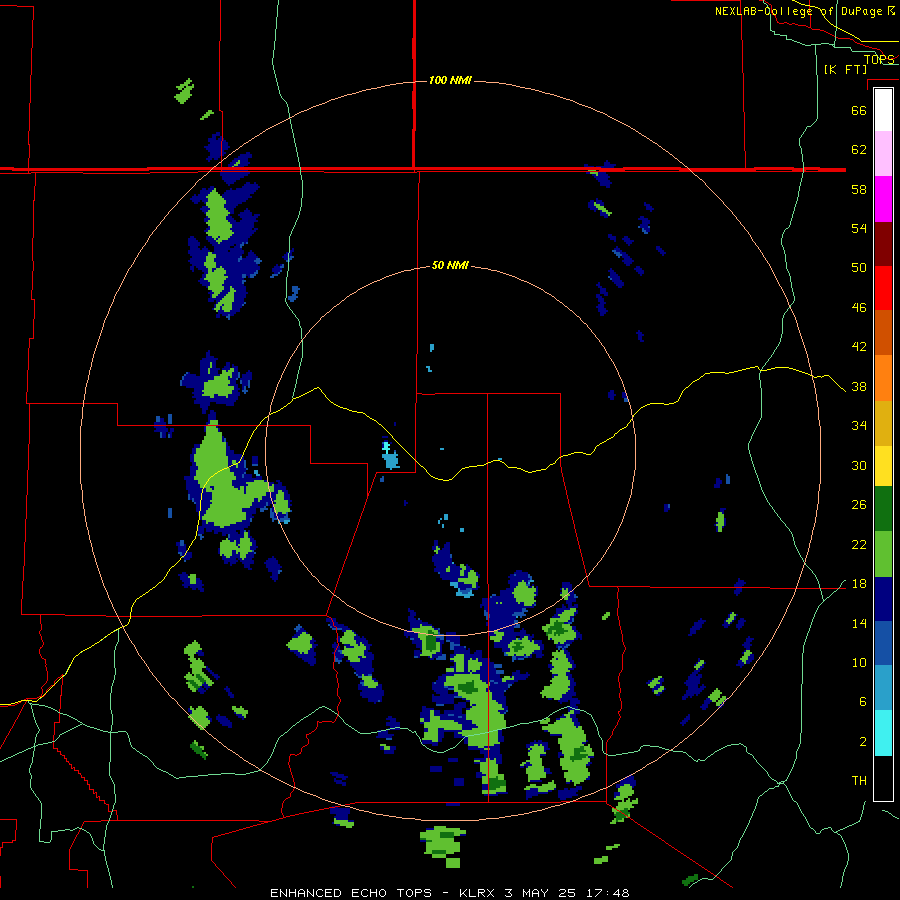Click the legend value "2"
This screenshot has width=900, height=900.
[863, 742]
